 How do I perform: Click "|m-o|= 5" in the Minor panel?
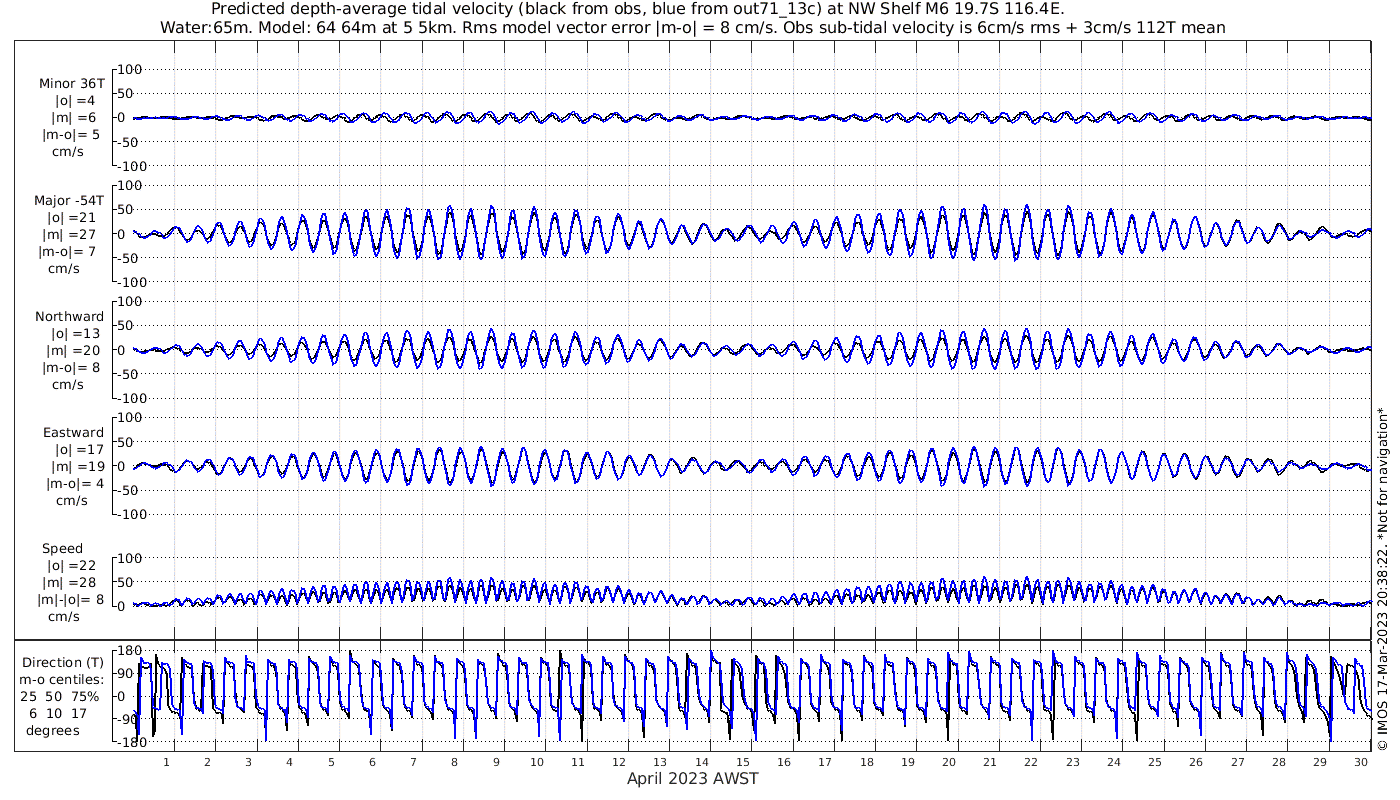point(70,135)
